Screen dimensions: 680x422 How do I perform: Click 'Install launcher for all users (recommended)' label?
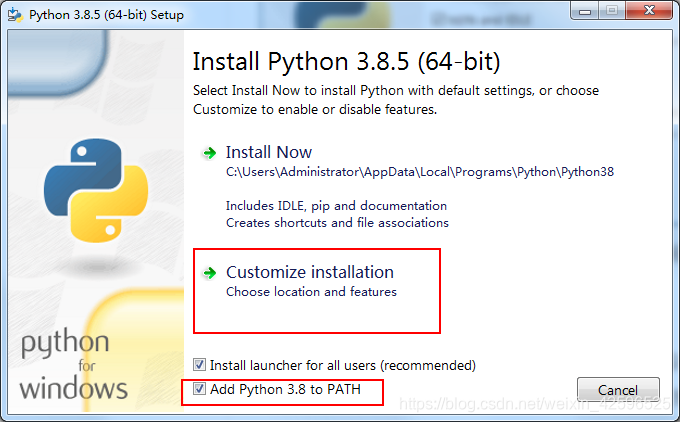(343, 365)
